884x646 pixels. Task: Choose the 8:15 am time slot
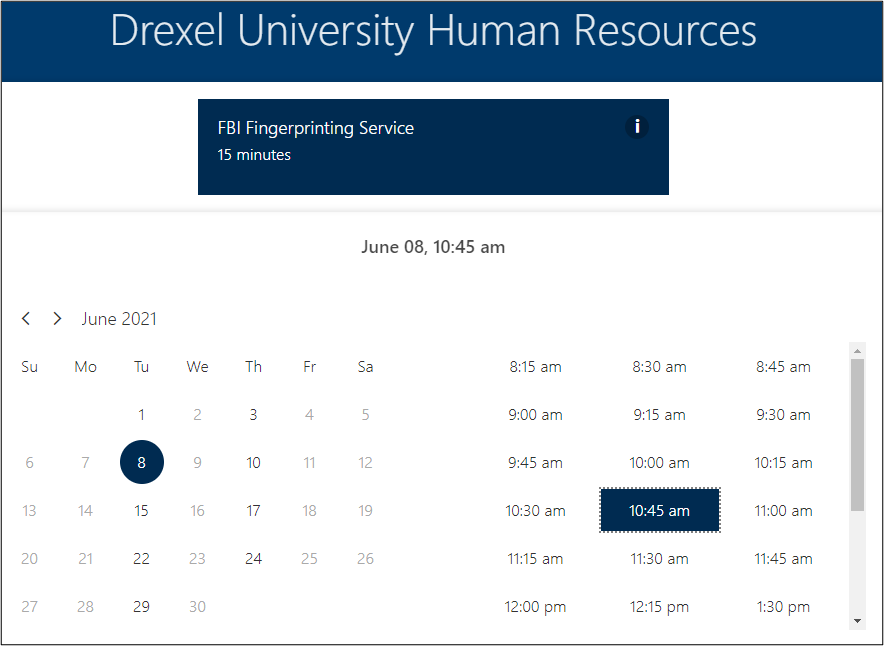click(x=535, y=367)
